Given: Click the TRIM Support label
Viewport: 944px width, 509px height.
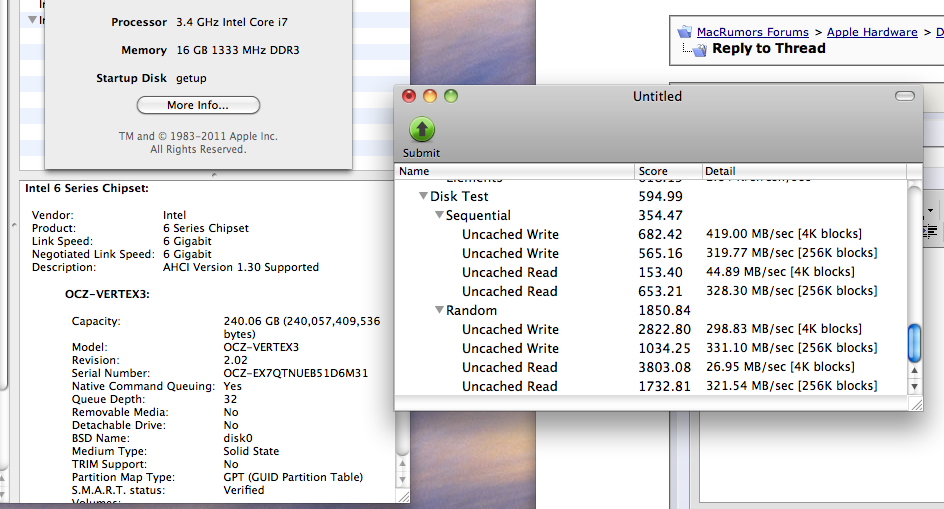Looking at the screenshot, I should [x=109, y=464].
